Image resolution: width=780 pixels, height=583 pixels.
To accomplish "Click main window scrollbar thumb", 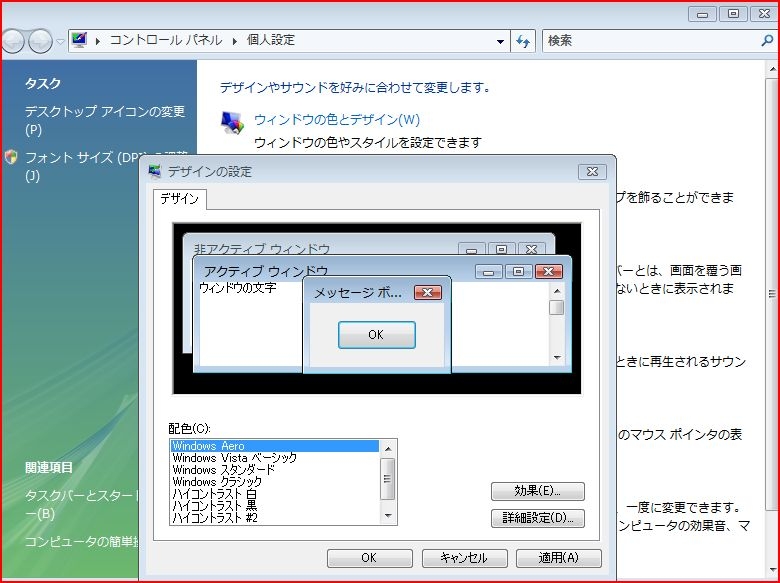I will [x=773, y=293].
